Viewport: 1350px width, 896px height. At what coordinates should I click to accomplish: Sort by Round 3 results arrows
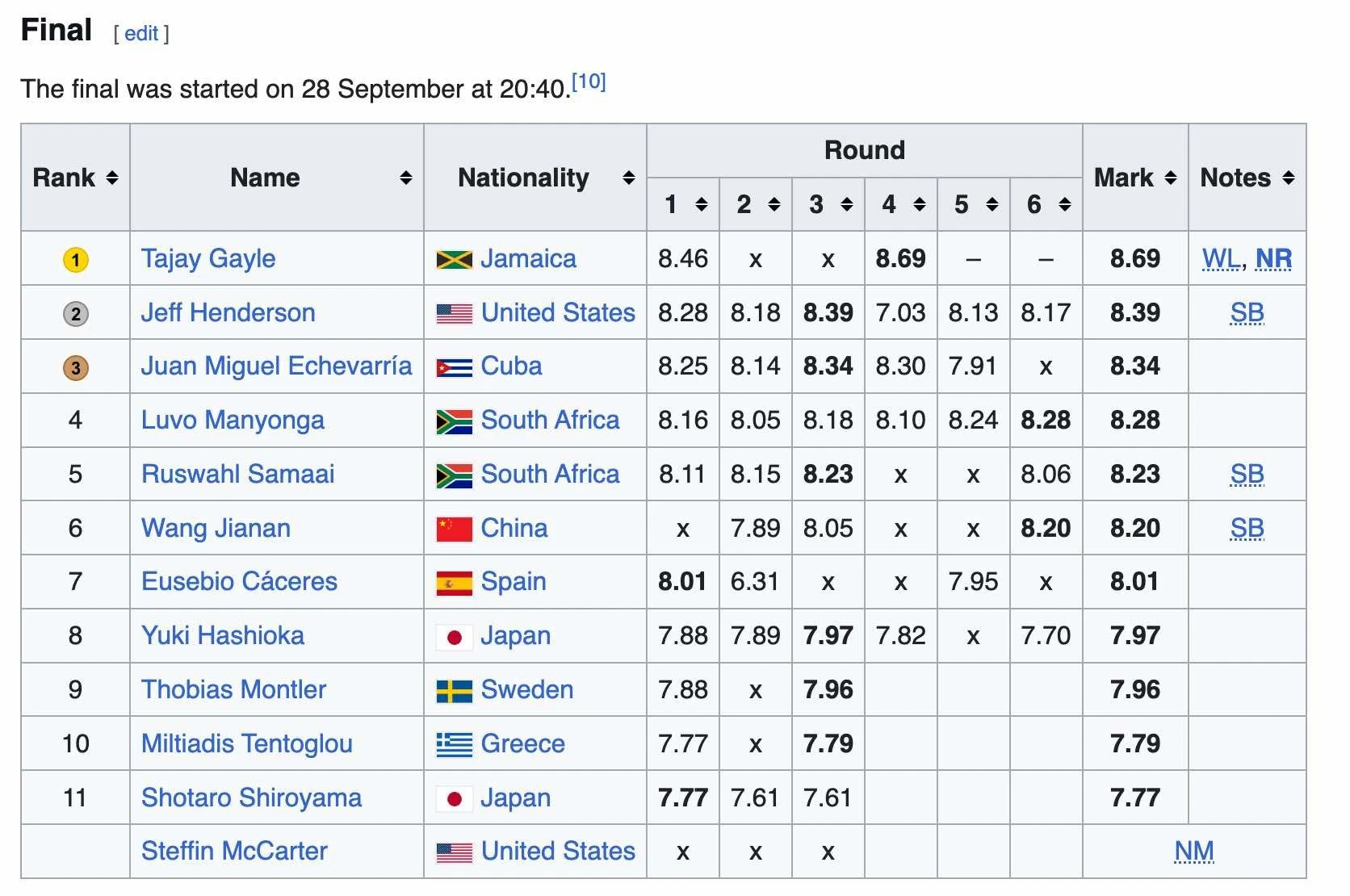[x=847, y=204]
